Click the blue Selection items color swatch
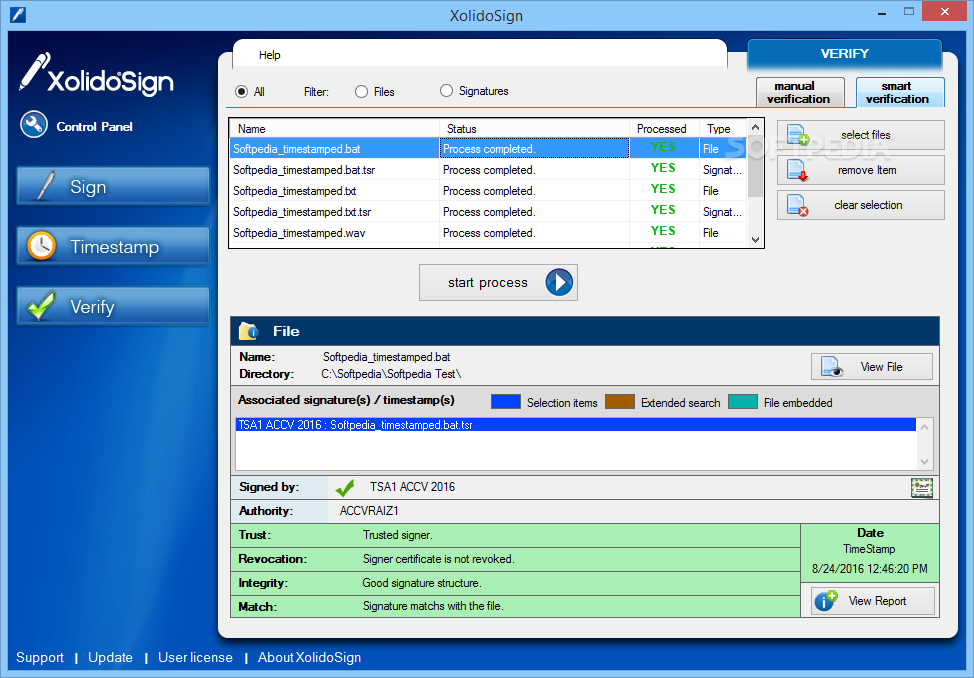 point(506,401)
